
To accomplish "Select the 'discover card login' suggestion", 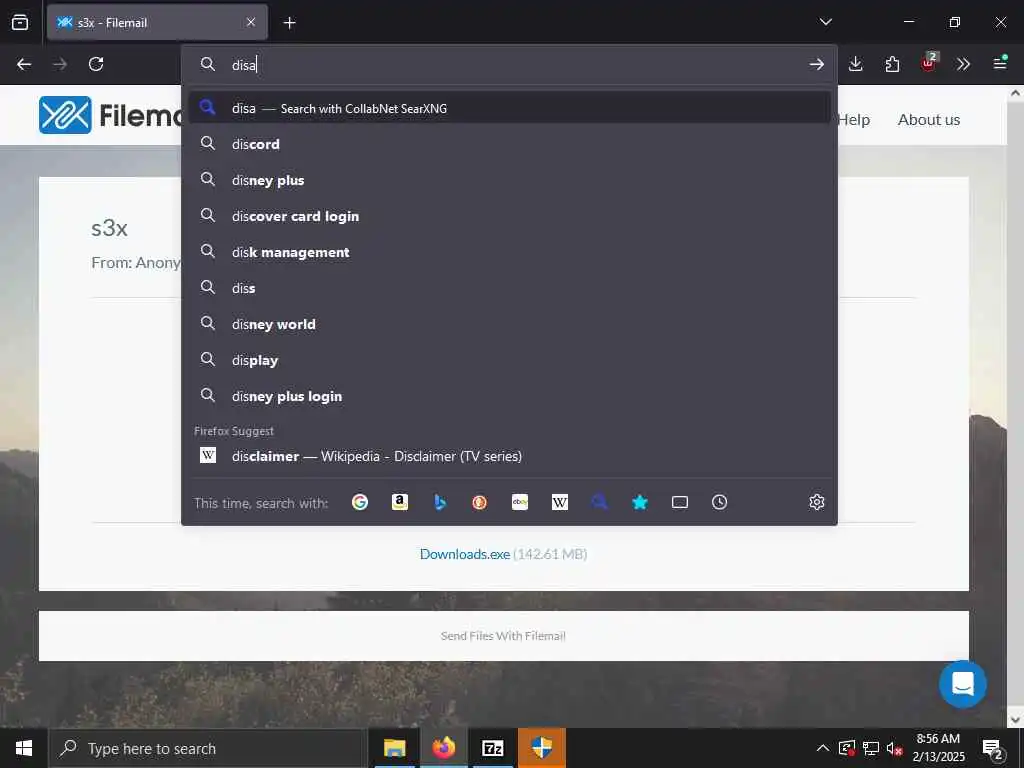I will click(509, 216).
